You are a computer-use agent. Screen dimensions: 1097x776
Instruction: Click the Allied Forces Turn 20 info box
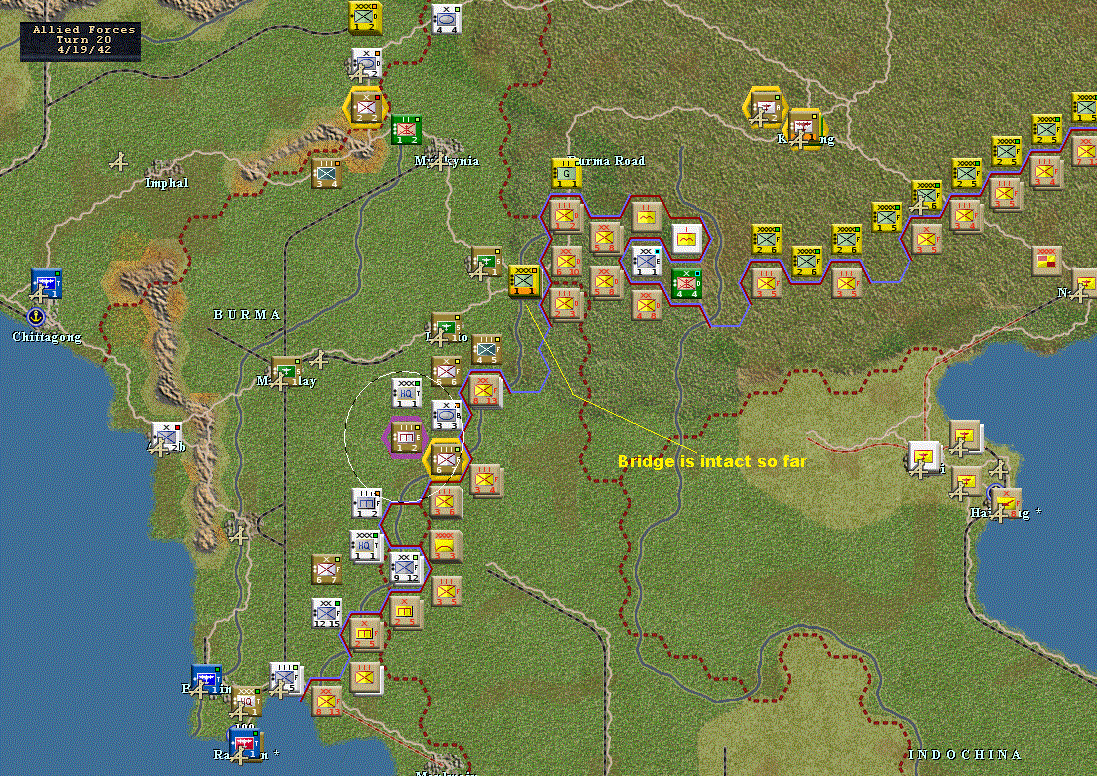point(80,41)
